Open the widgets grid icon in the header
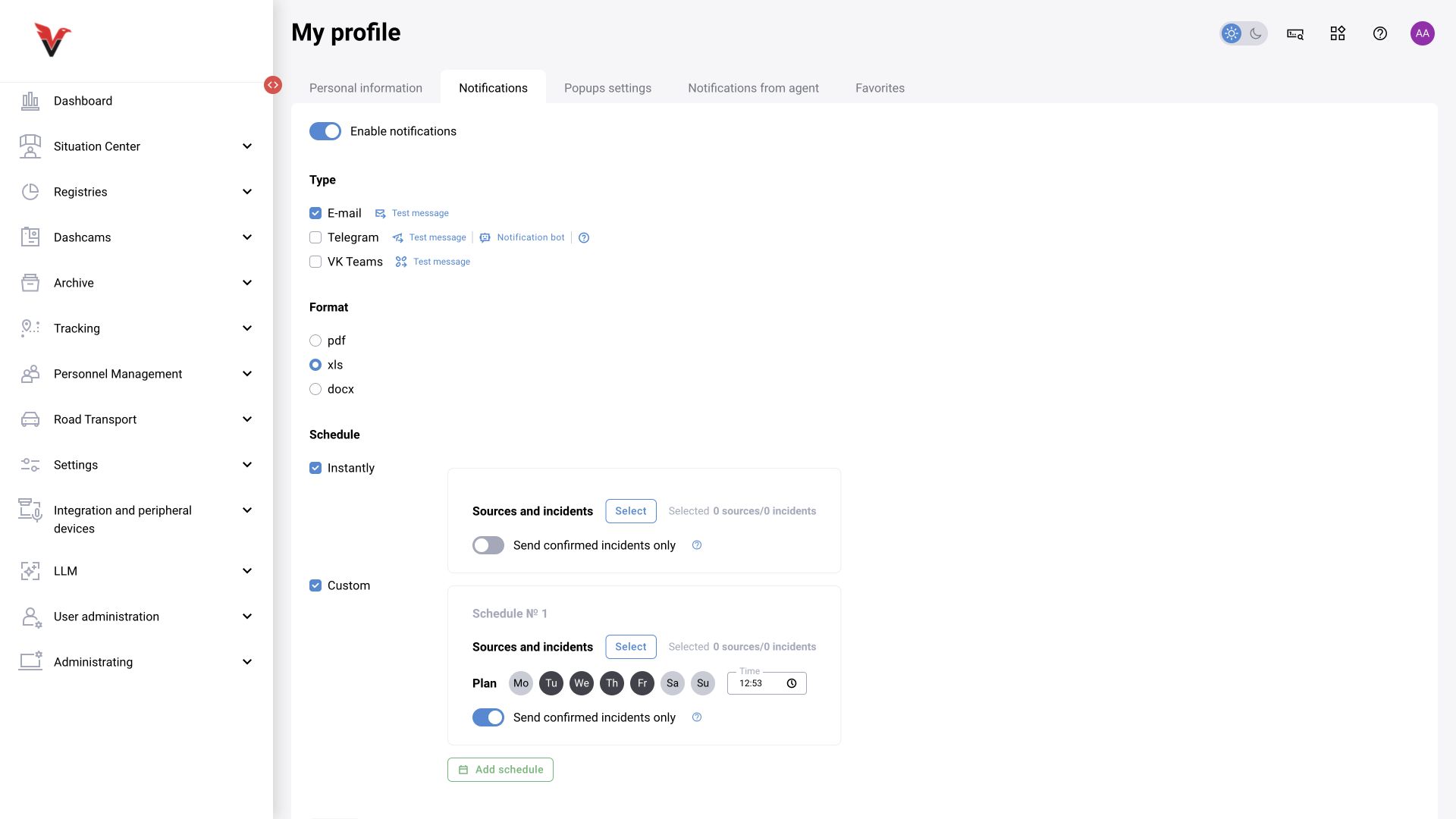 click(x=1338, y=33)
